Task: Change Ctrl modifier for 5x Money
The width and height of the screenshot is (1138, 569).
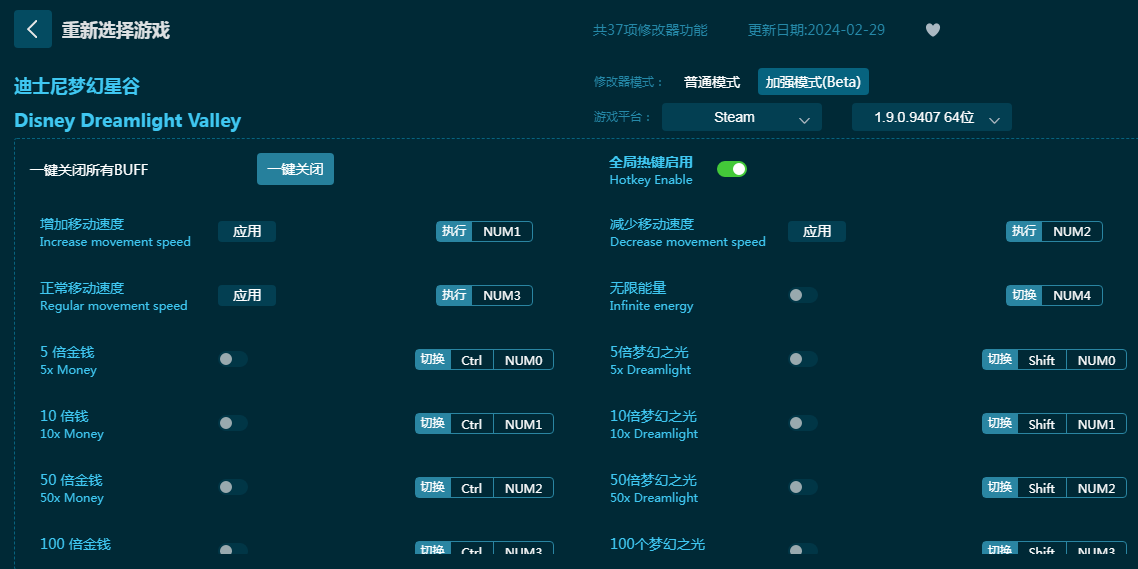Action: click(472, 360)
